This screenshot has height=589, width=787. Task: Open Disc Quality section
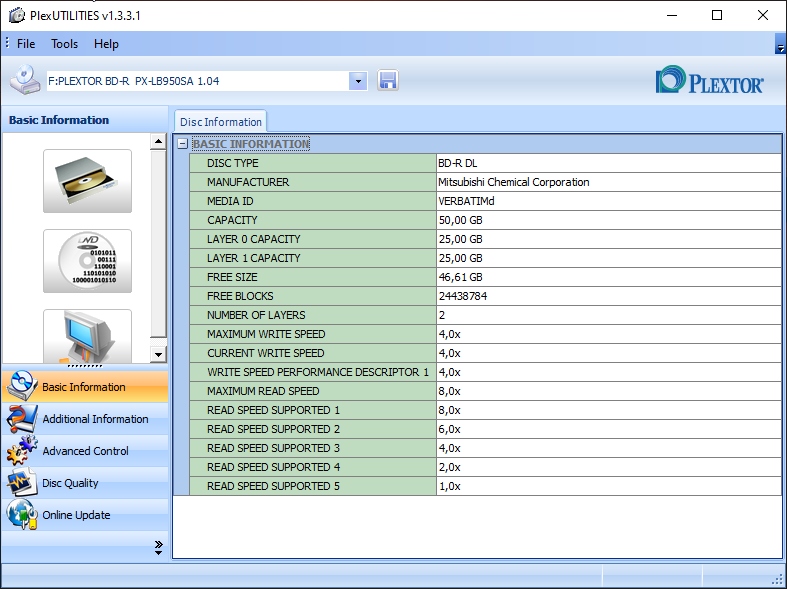84,483
